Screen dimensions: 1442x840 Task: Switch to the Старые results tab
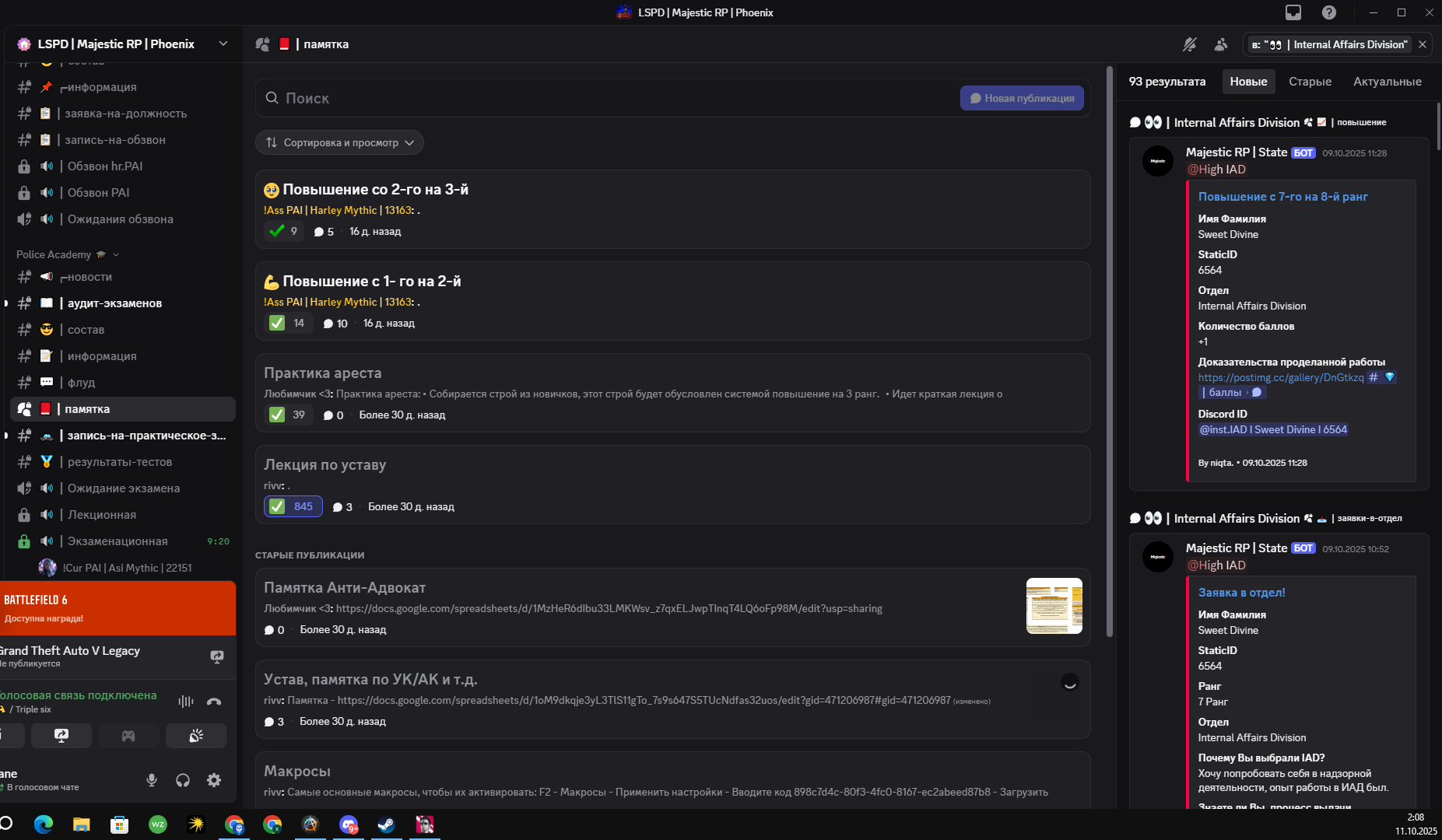1310,82
